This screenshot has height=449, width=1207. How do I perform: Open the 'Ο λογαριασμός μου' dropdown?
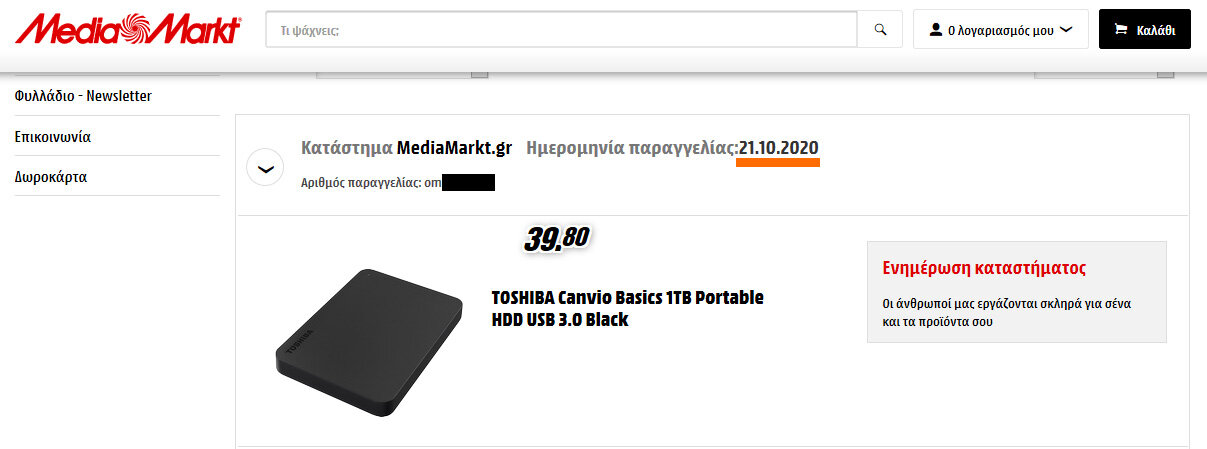[x=1000, y=30]
